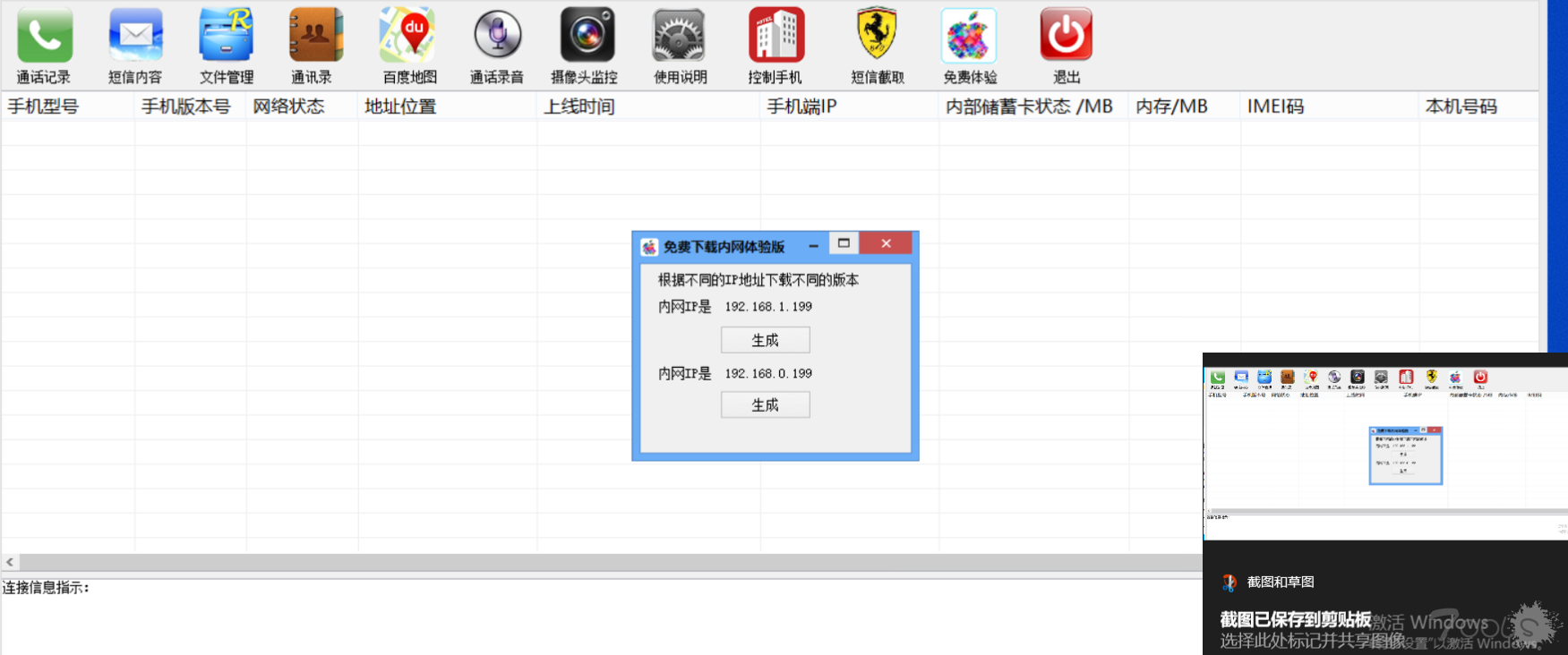Click the 网络状态 column header
The width and height of the screenshot is (1568, 655).
[303, 106]
